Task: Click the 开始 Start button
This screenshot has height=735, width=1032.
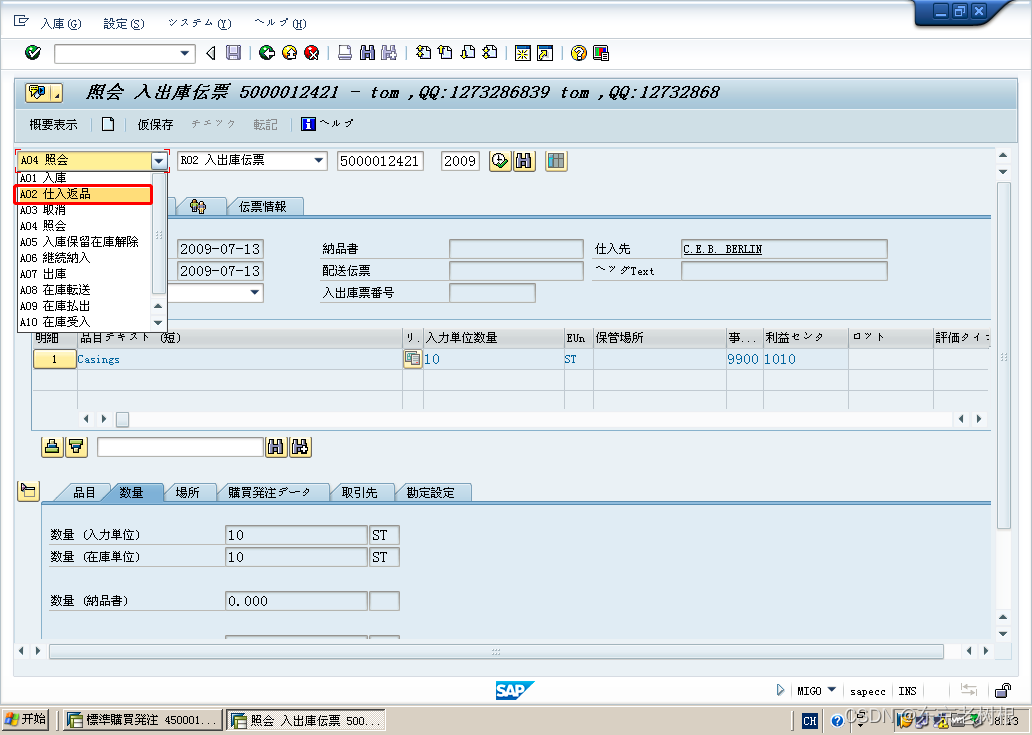Action: pos(26,719)
